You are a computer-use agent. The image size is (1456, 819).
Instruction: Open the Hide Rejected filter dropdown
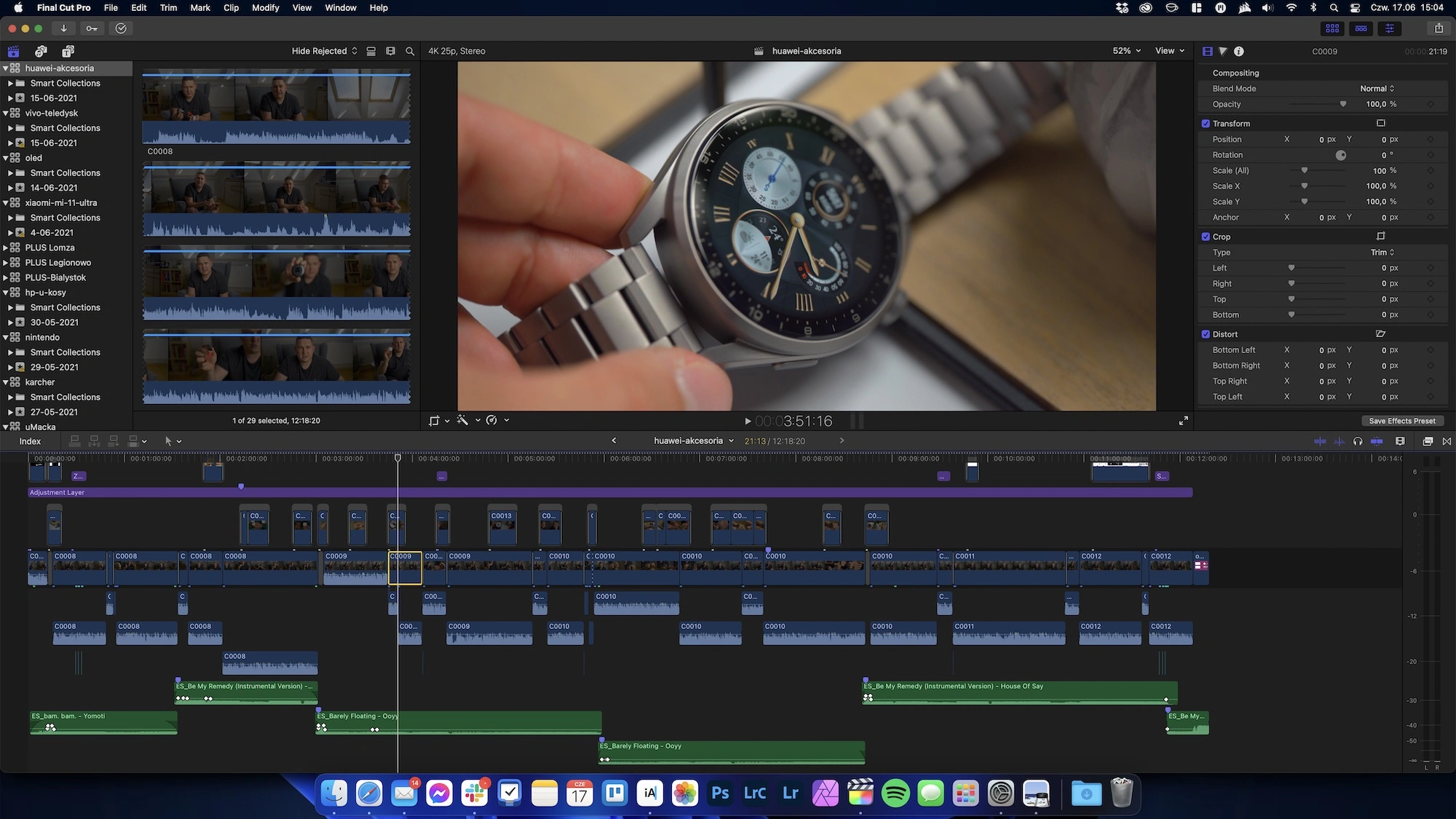click(x=325, y=51)
